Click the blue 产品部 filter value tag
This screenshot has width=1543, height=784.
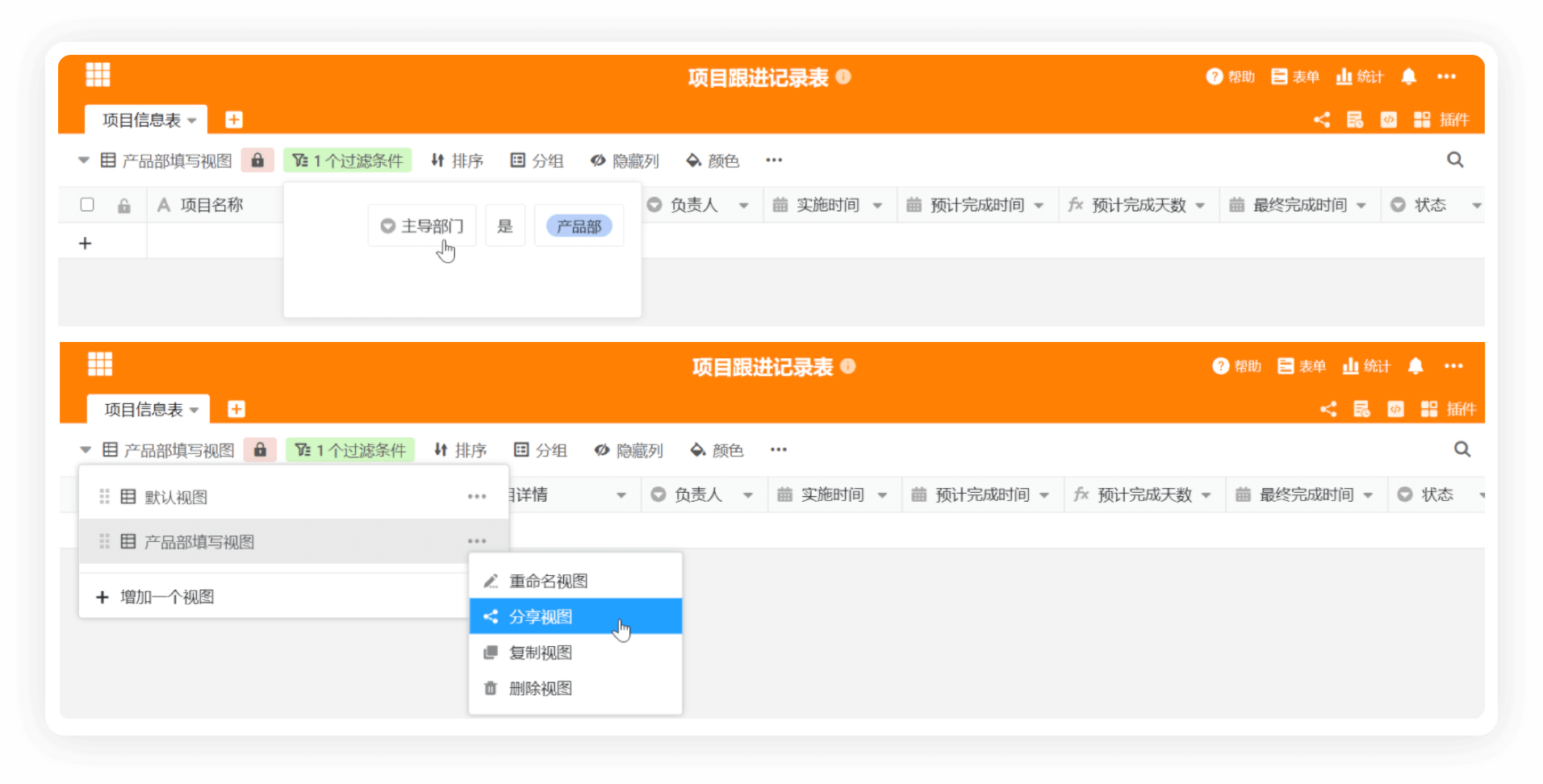tap(579, 226)
